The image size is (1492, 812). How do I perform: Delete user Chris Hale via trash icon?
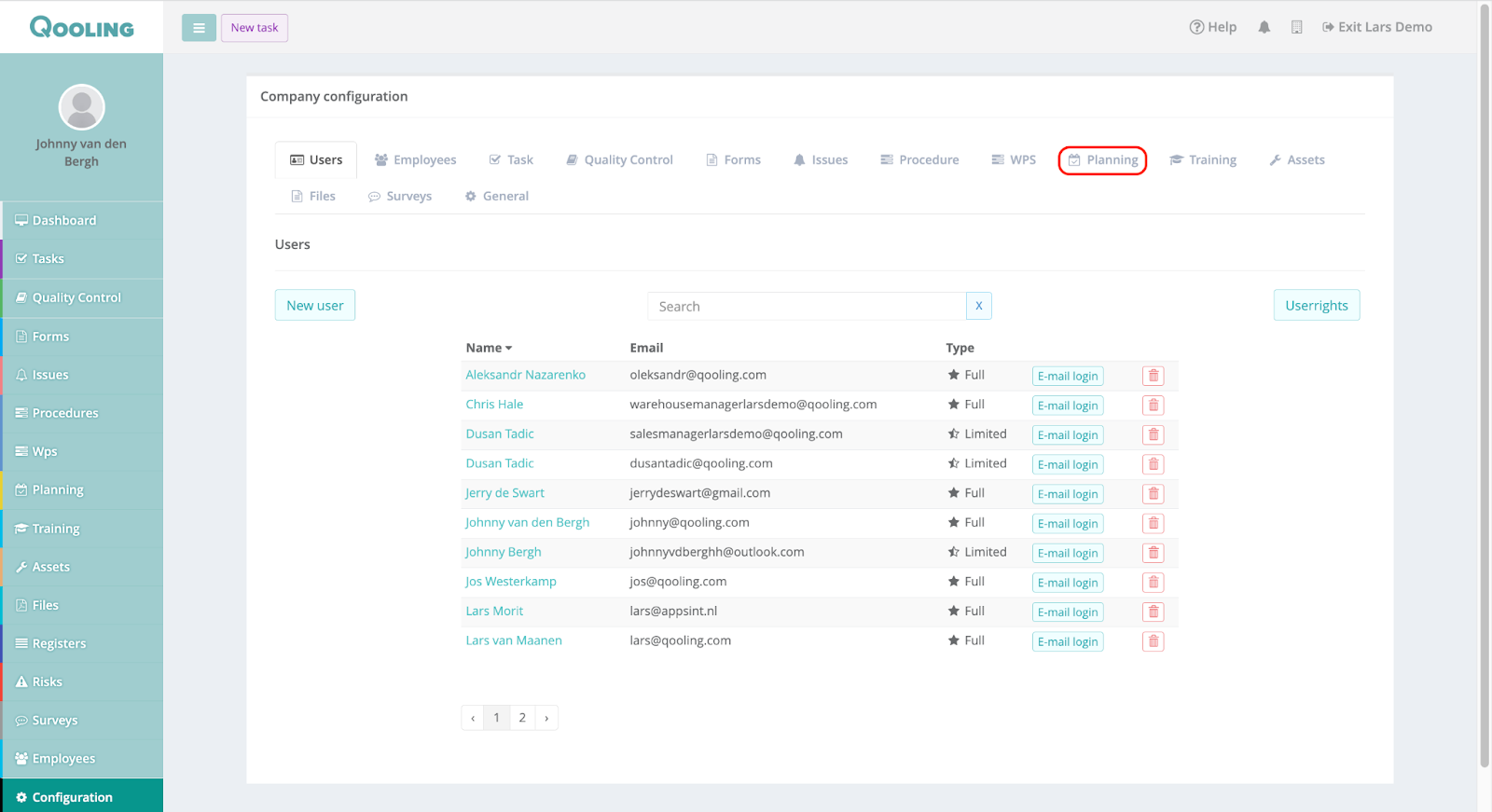pos(1154,406)
